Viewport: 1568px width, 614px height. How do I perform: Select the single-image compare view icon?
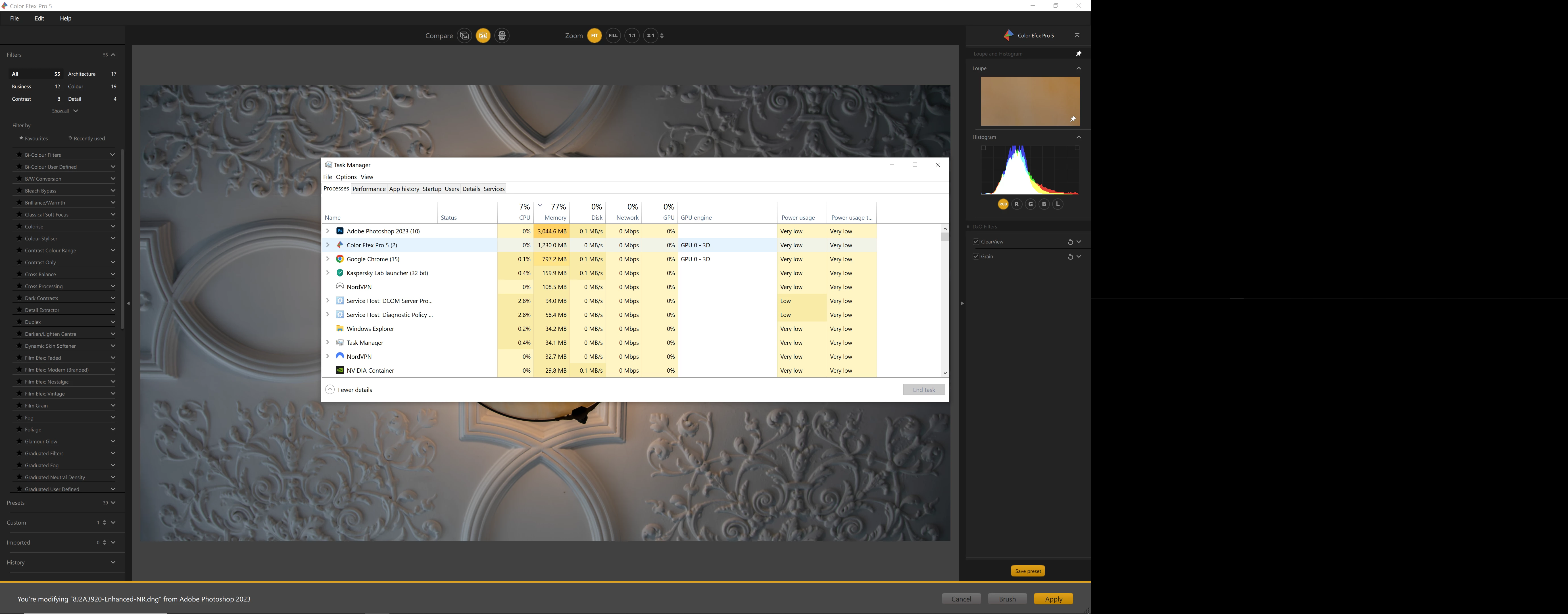tap(464, 36)
